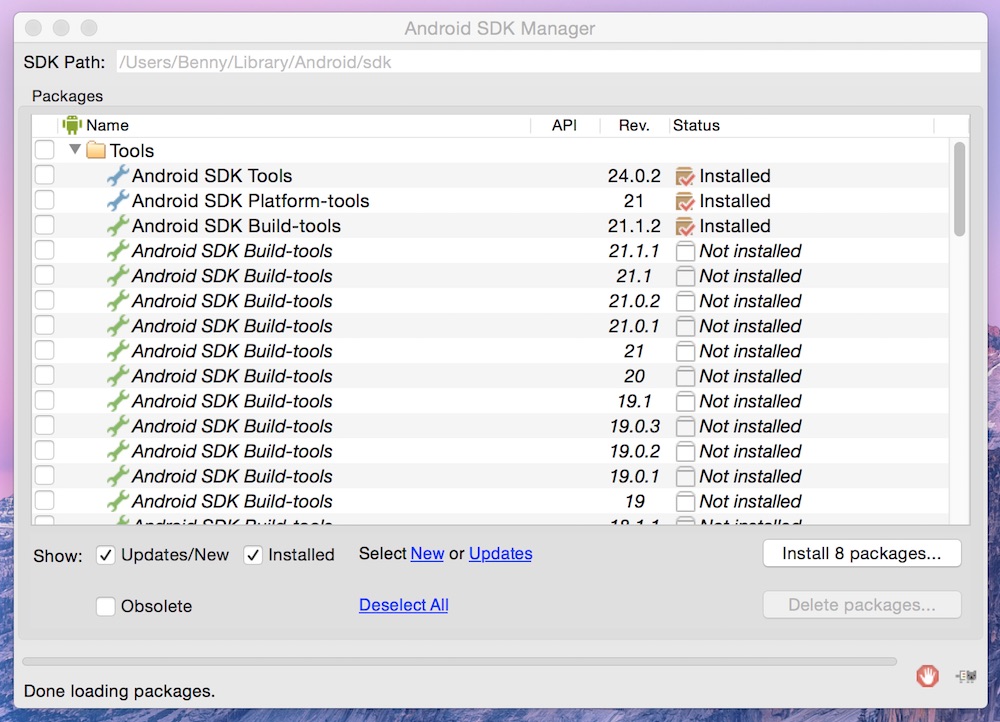Tick the checkbox for Build-tools revision 21.1.2
This screenshot has width=1000, height=722.
coord(45,225)
